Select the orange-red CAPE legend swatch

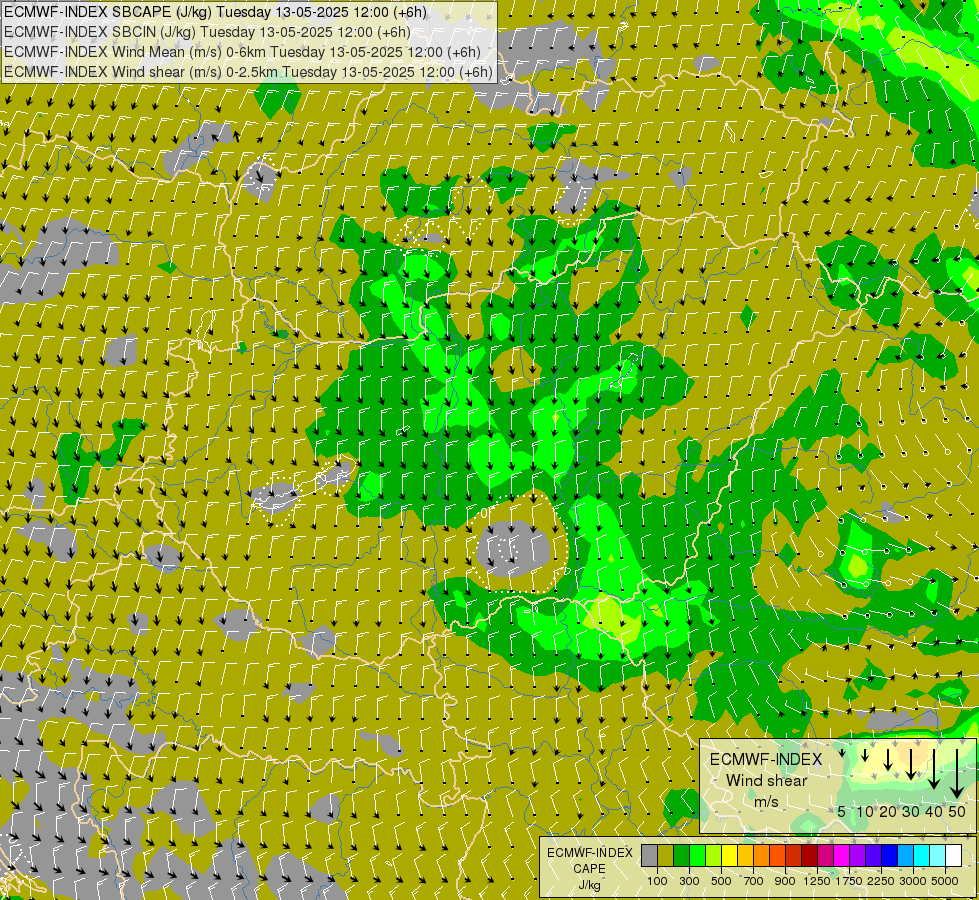(x=778, y=856)
